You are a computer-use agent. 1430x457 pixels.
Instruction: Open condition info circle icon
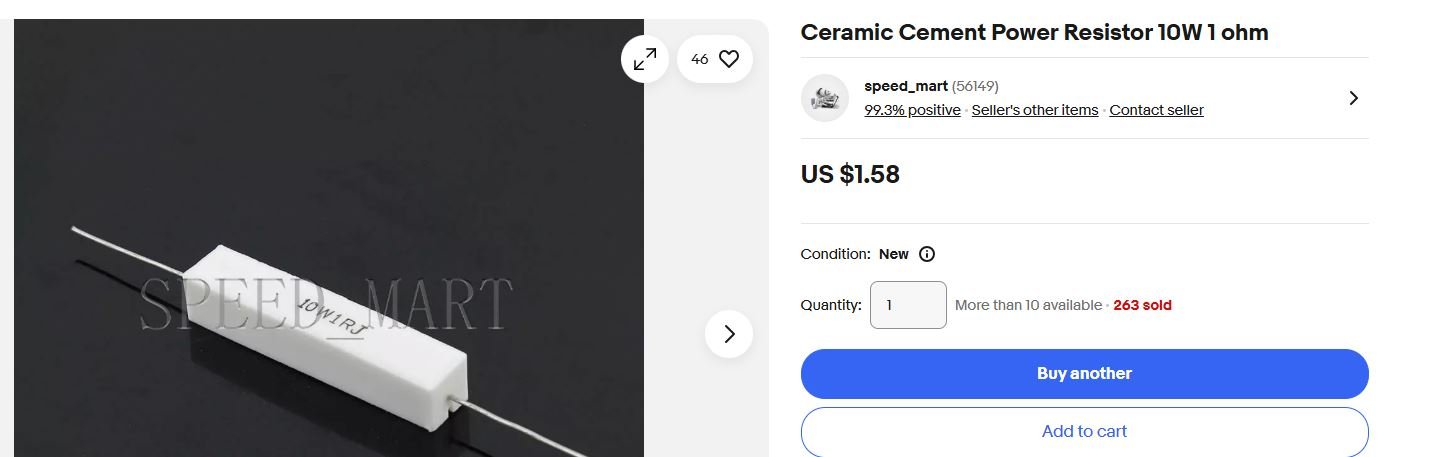(x=927, y=254)
